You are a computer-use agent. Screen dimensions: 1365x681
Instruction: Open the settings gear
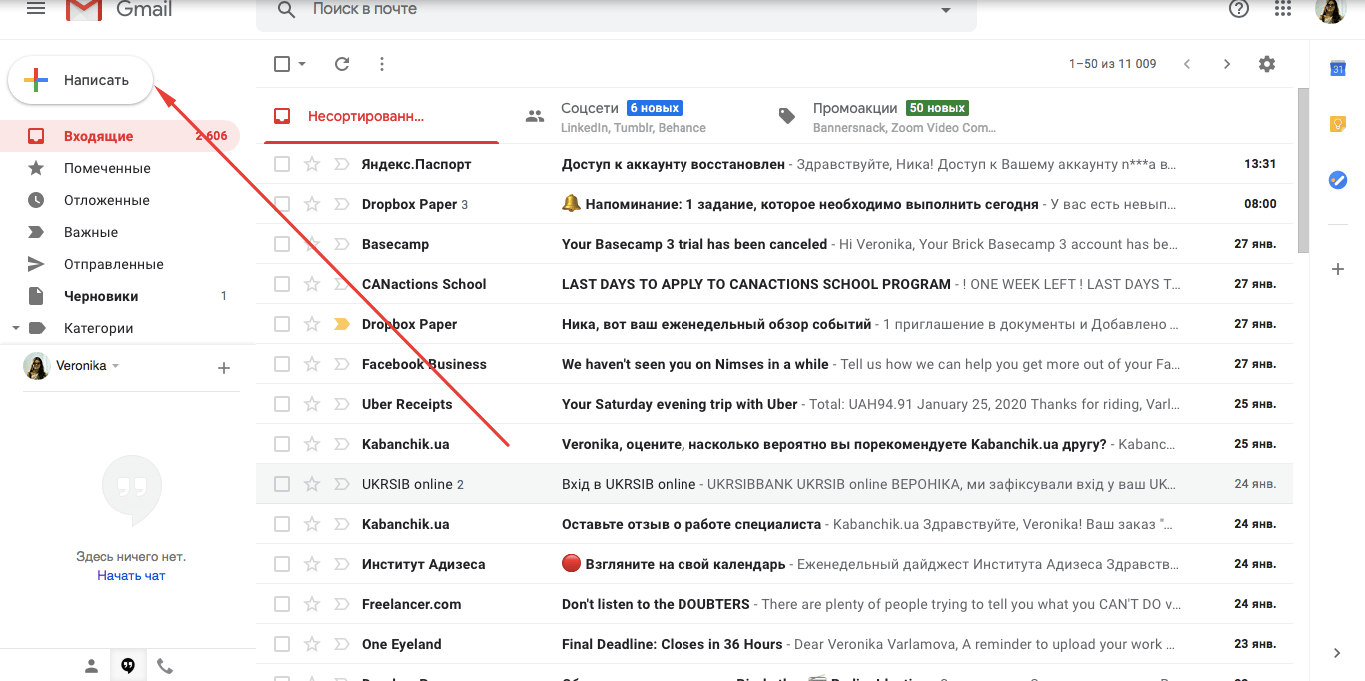[x=1267, y=64]
